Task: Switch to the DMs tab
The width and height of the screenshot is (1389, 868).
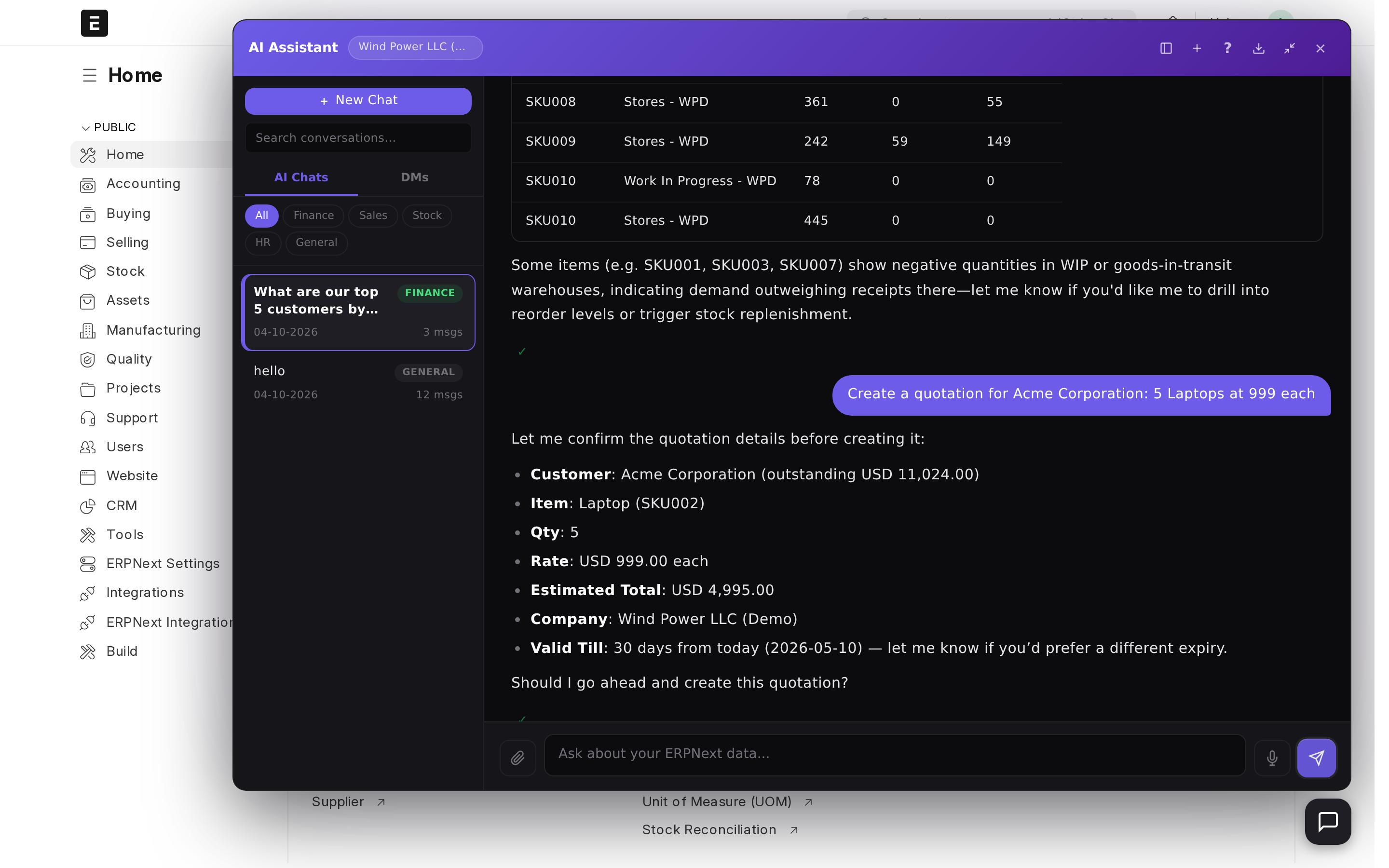Action: [x=414, y=177]
